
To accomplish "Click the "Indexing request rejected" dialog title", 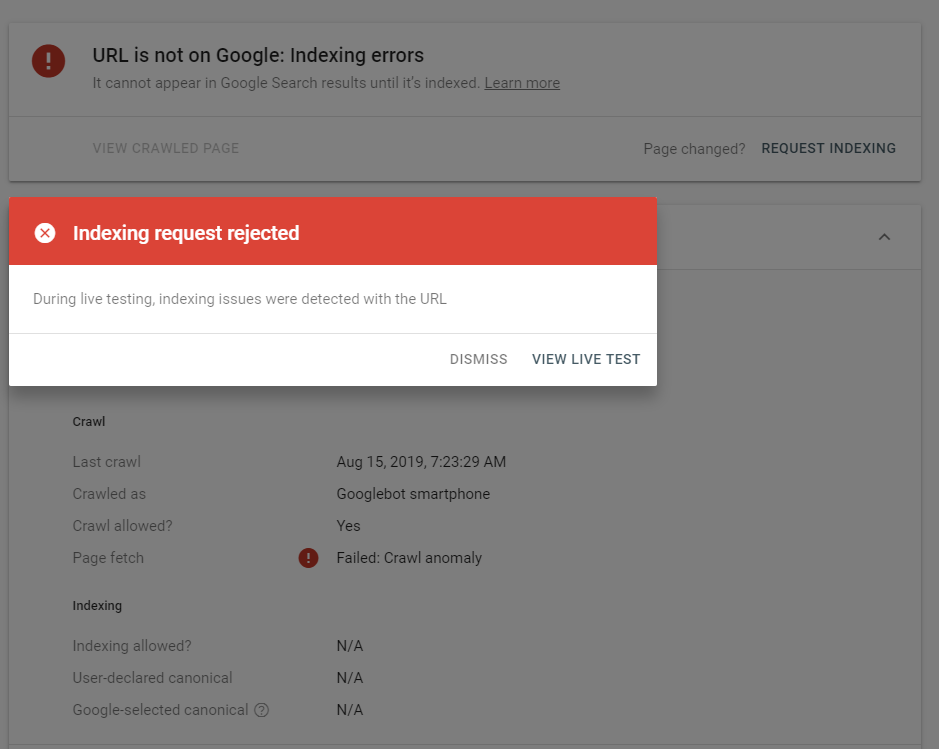I will tap(186, 233).
